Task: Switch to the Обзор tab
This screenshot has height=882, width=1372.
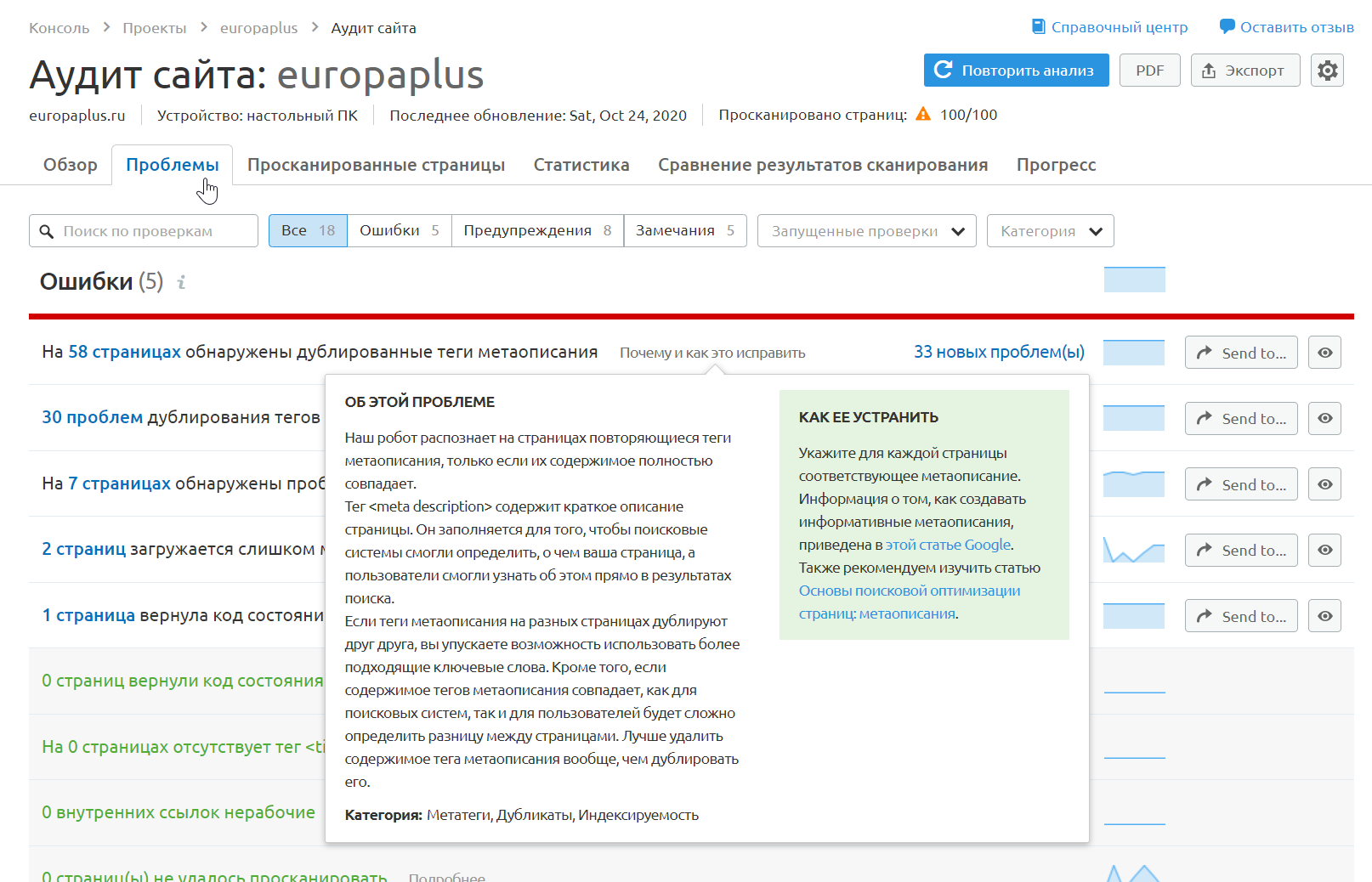Action: point(71,165)
